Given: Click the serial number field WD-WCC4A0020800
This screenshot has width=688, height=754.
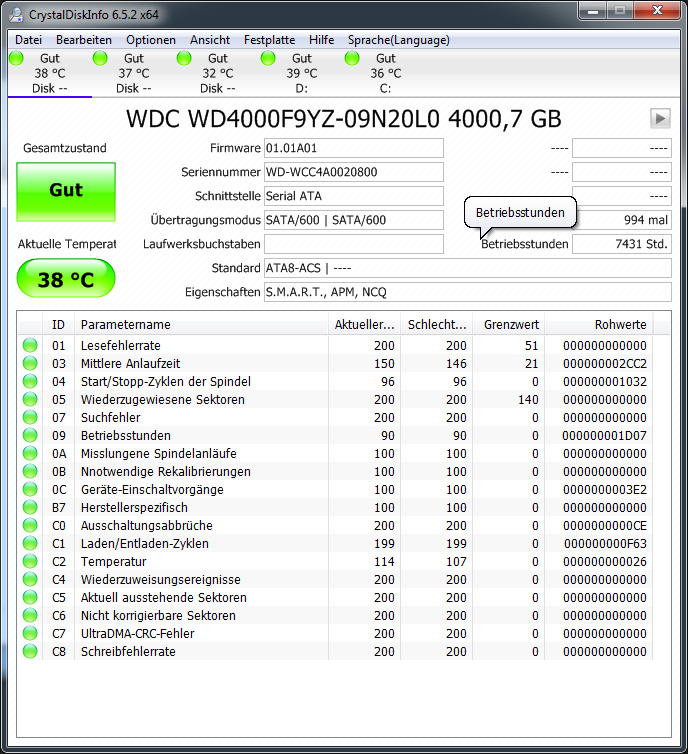Looking at the screenshot, I should coord(353,172).
